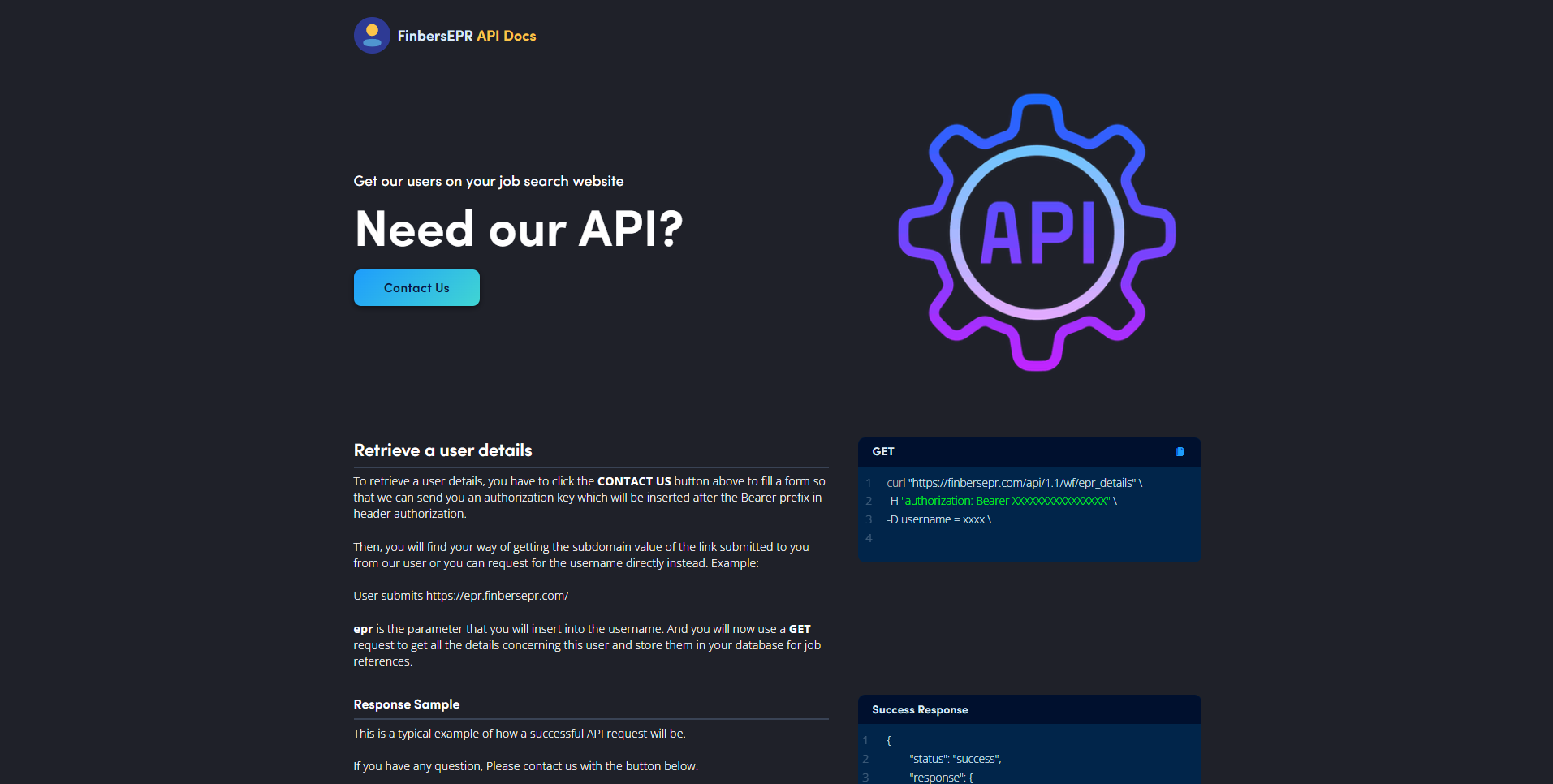
Task: Click the green authorization Bearer line
Action: pyautogui.click(x=1003, y=501)
